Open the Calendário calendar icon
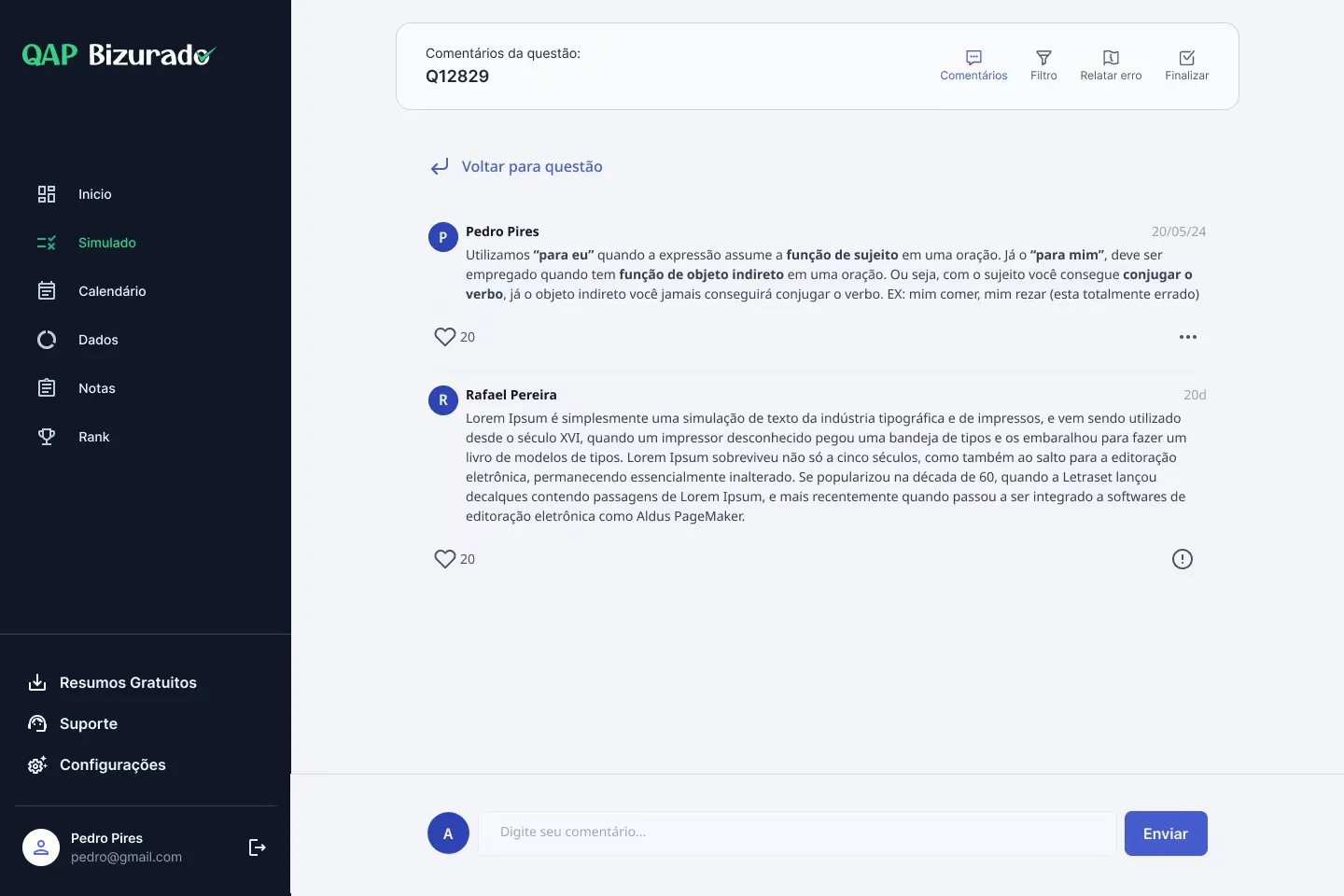 pos(47,291)
